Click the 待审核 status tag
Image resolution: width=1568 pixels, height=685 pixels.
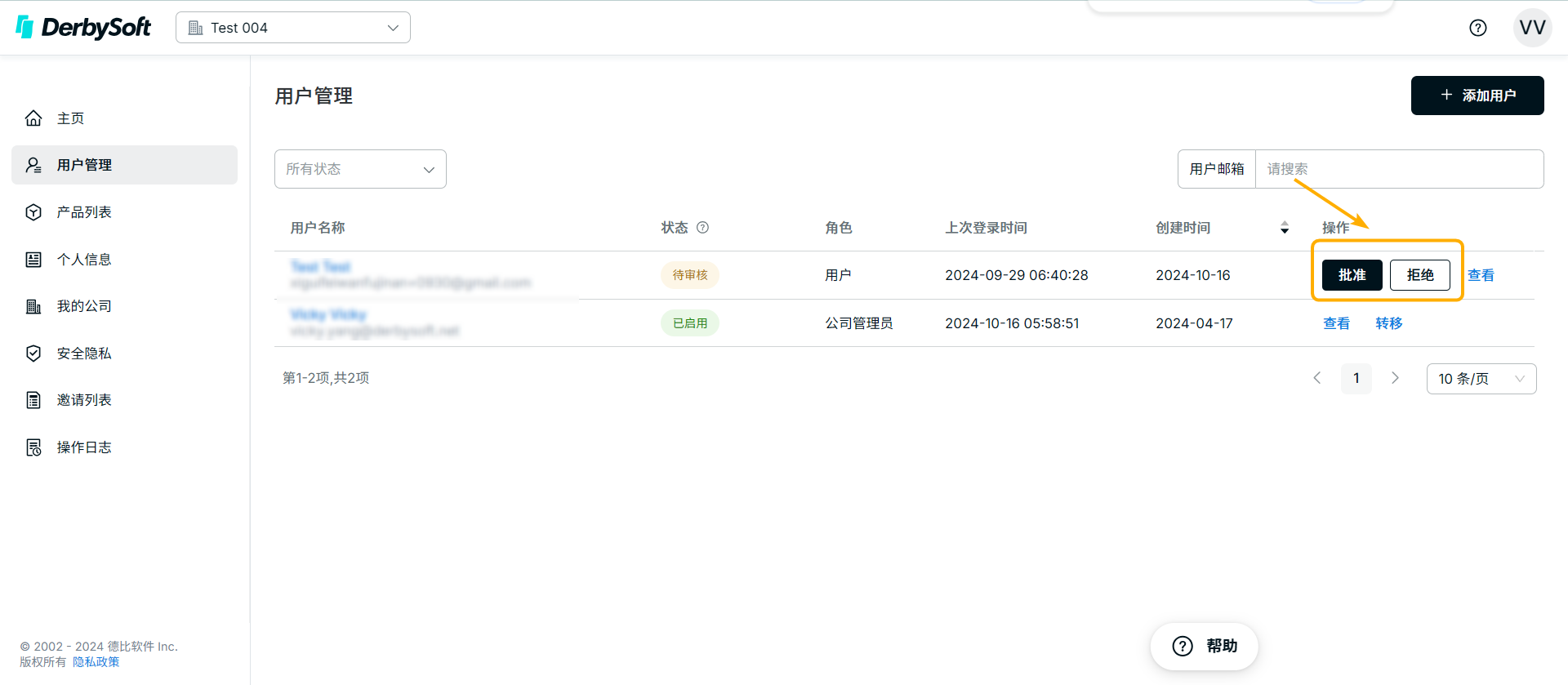[x=690, y=275]
